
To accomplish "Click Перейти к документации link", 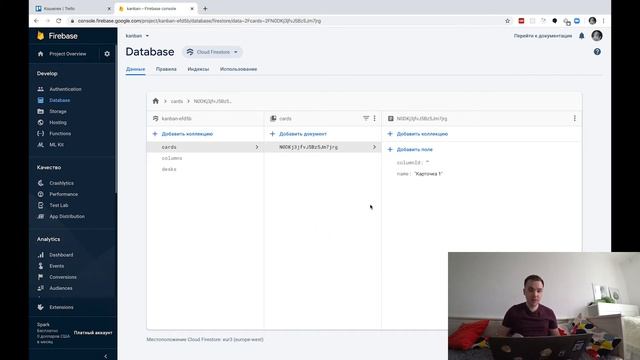I will (x=543, y=36).
